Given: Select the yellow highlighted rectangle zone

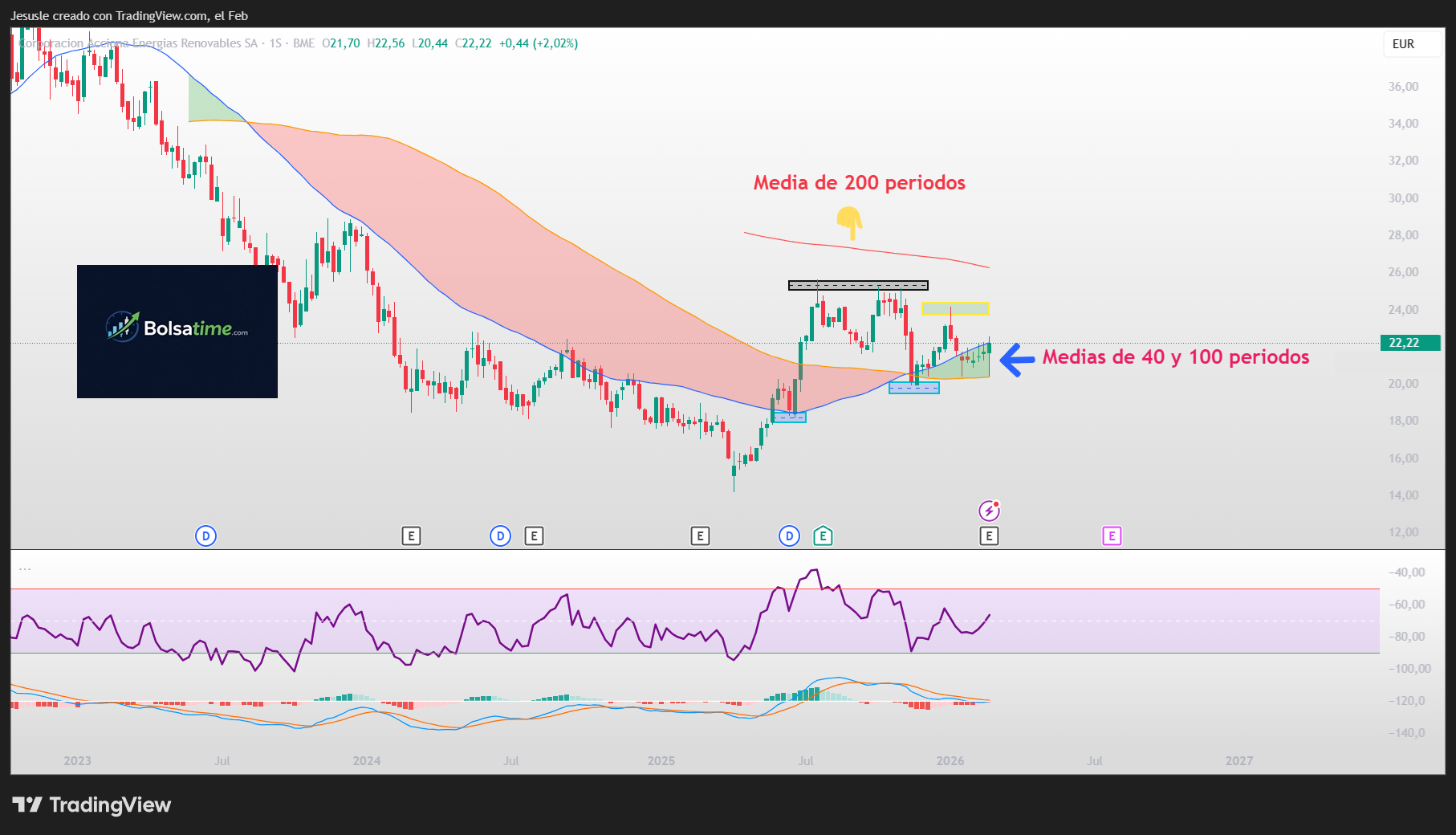Looking at the screenshot, I should pyautogui.click(x=955, y=308).
